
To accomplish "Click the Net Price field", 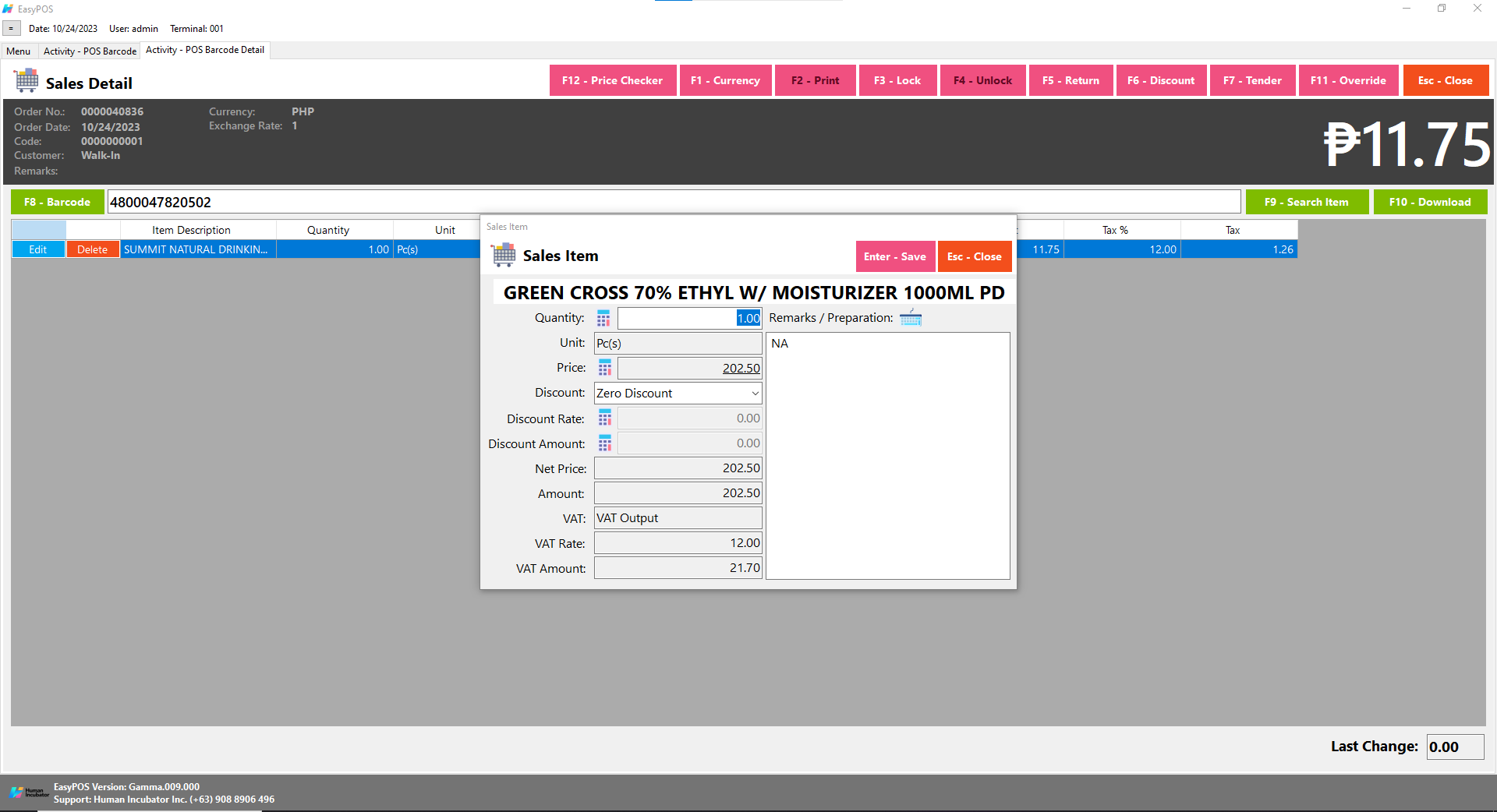I will pos(678,468).
